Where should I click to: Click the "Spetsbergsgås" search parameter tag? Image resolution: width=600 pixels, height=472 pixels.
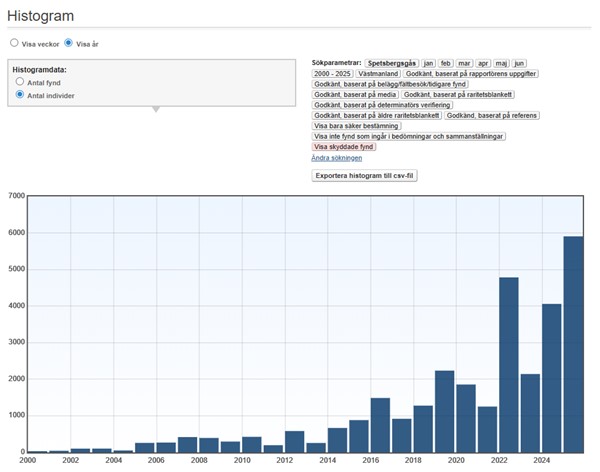(x=391, y=63)
